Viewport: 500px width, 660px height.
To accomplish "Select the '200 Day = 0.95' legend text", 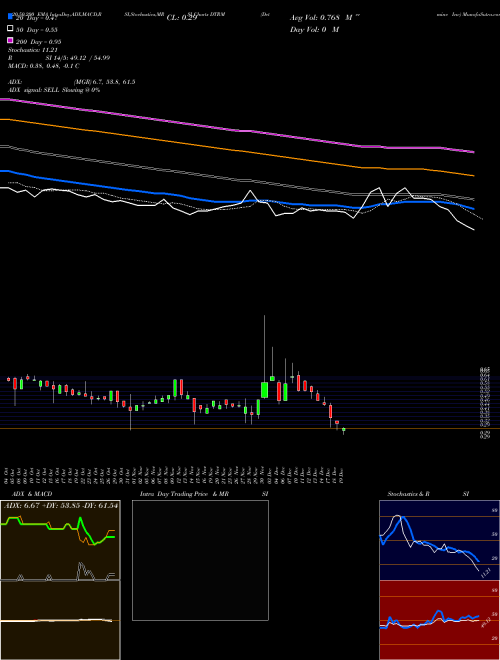I will click(x=39, y=42).
